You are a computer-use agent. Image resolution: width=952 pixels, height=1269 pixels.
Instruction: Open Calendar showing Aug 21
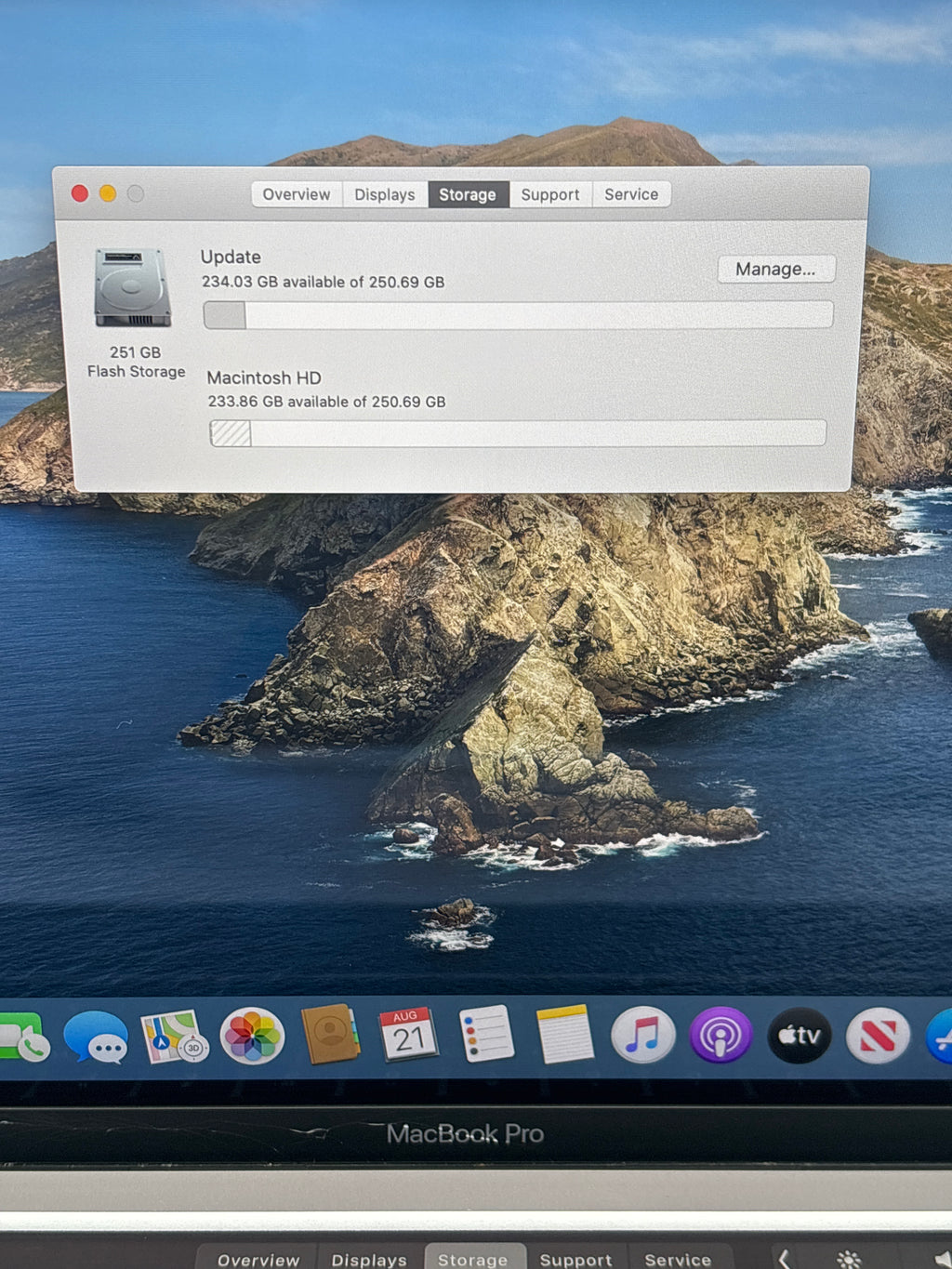point(408,1034)
